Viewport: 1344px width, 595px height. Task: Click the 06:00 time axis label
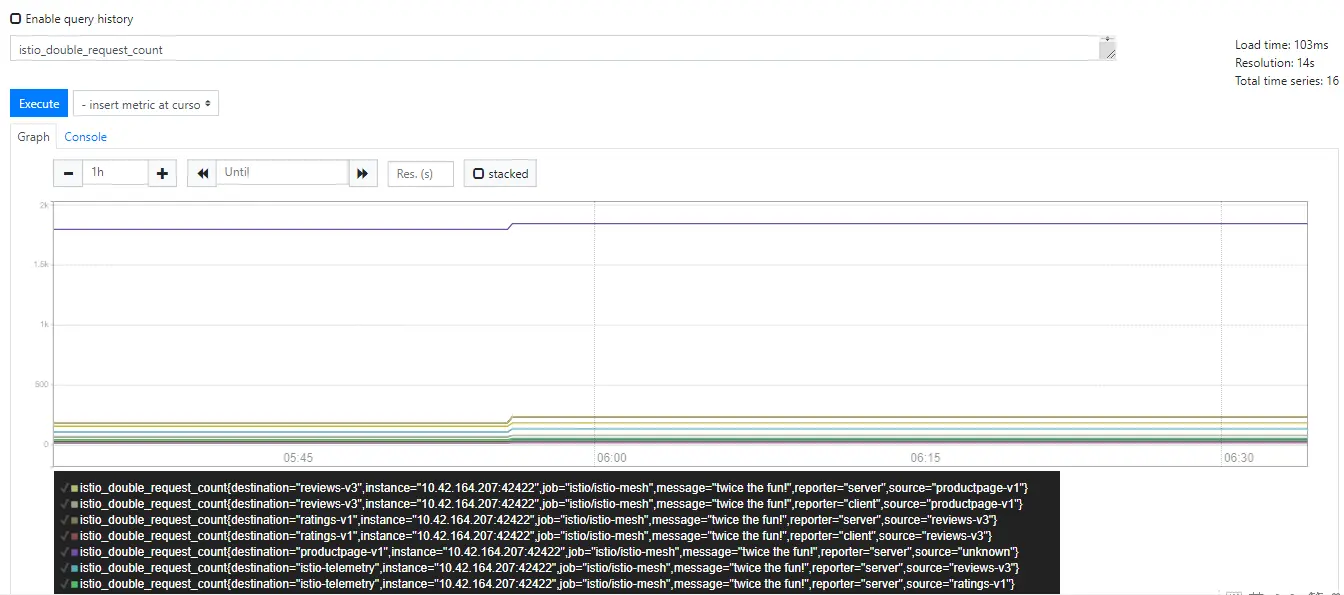click(x=611, y=458)
